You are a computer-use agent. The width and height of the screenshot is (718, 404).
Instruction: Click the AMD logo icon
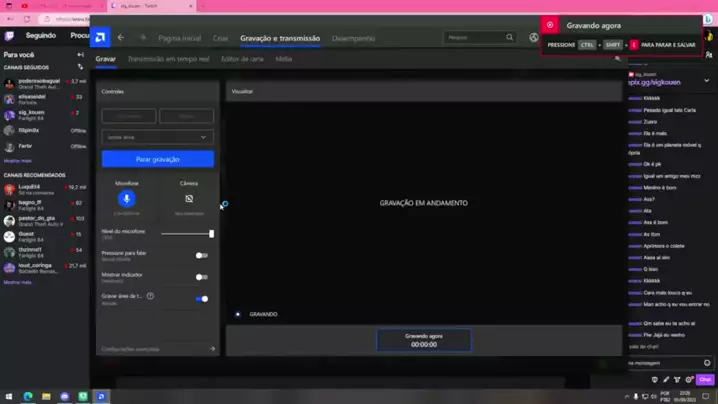(x=100, y=38)
